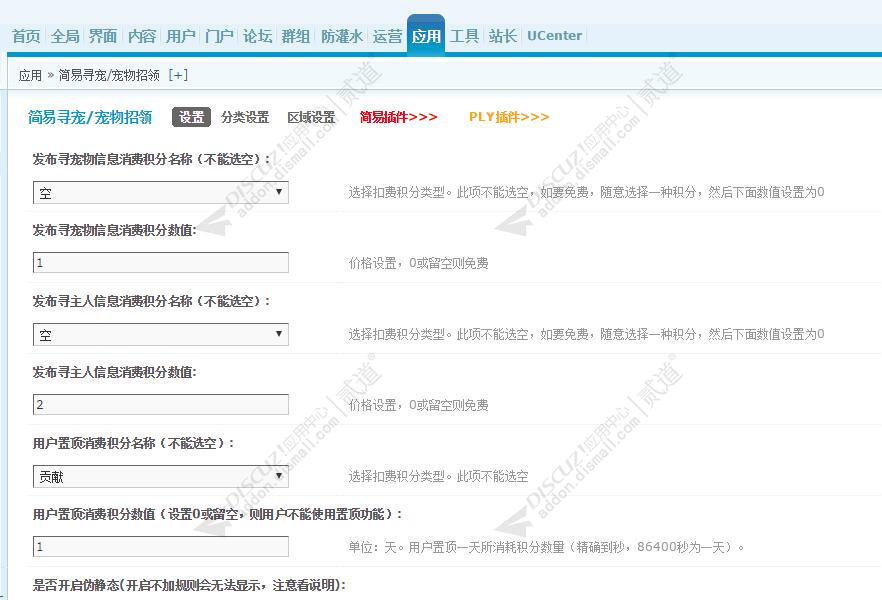Image resolution: width=882 pixels, height=600 pixels.
Task: Go to the 内容 navigation item
Action: point(142,36)
